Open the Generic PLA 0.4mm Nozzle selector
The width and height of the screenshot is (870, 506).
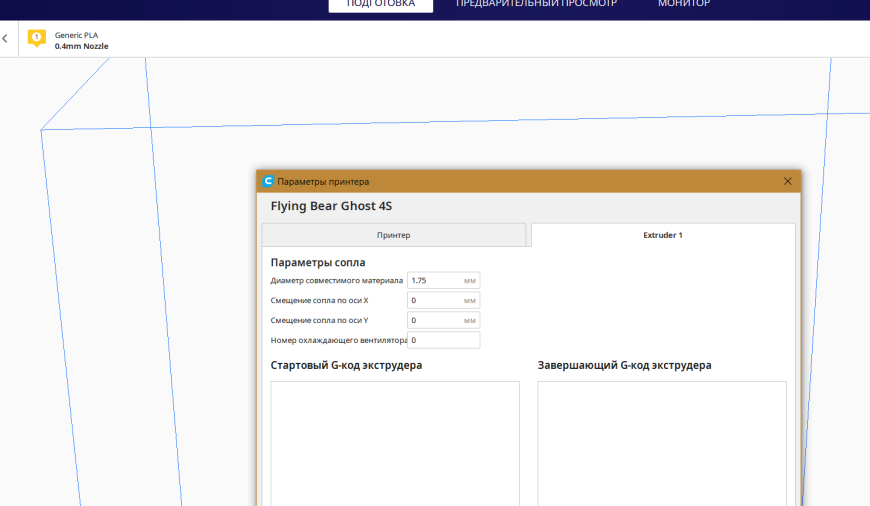click(x=81, y=40)
